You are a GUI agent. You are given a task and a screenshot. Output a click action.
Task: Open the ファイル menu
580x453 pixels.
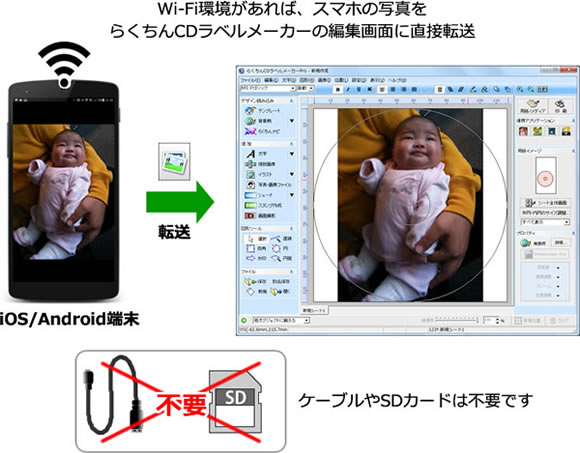click(250, 80)
